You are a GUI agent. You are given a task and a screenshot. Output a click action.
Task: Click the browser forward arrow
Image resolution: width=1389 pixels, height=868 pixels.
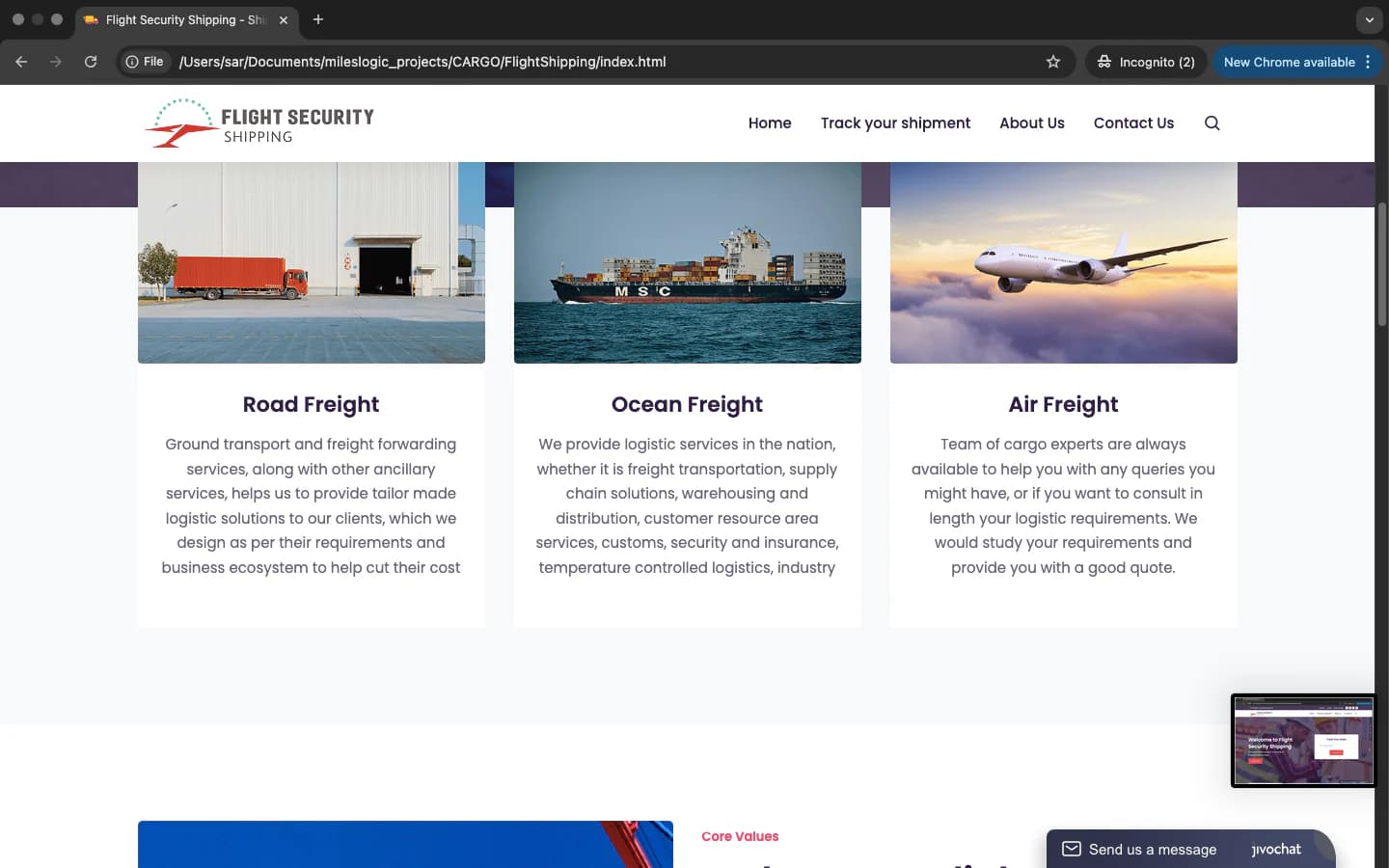56,62
